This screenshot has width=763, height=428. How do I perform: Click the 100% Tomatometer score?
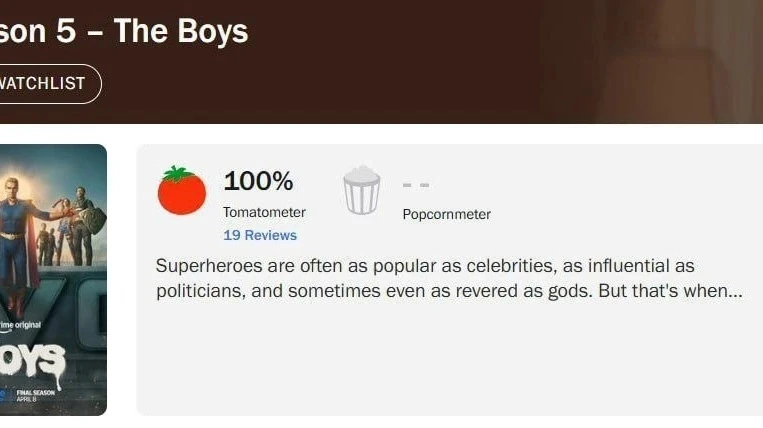click(x=258, y=181)
